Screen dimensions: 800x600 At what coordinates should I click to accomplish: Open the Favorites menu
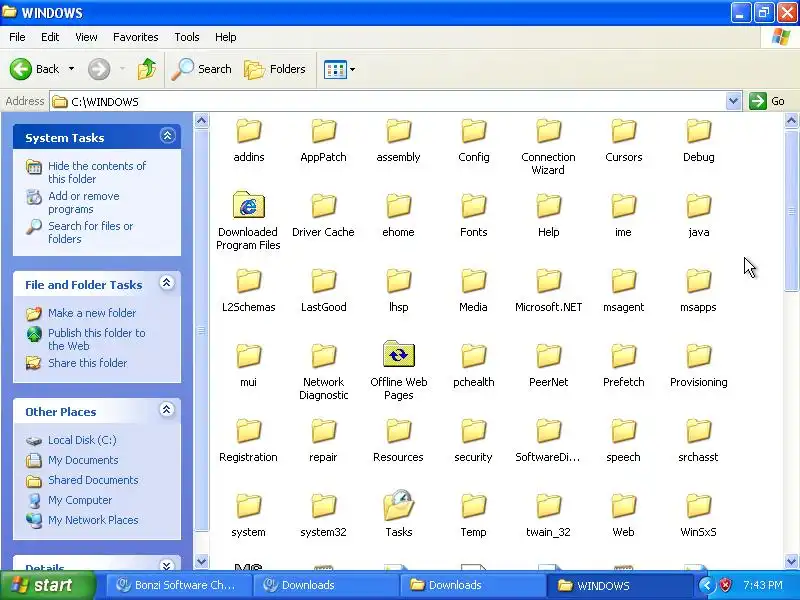pos(136,37)
